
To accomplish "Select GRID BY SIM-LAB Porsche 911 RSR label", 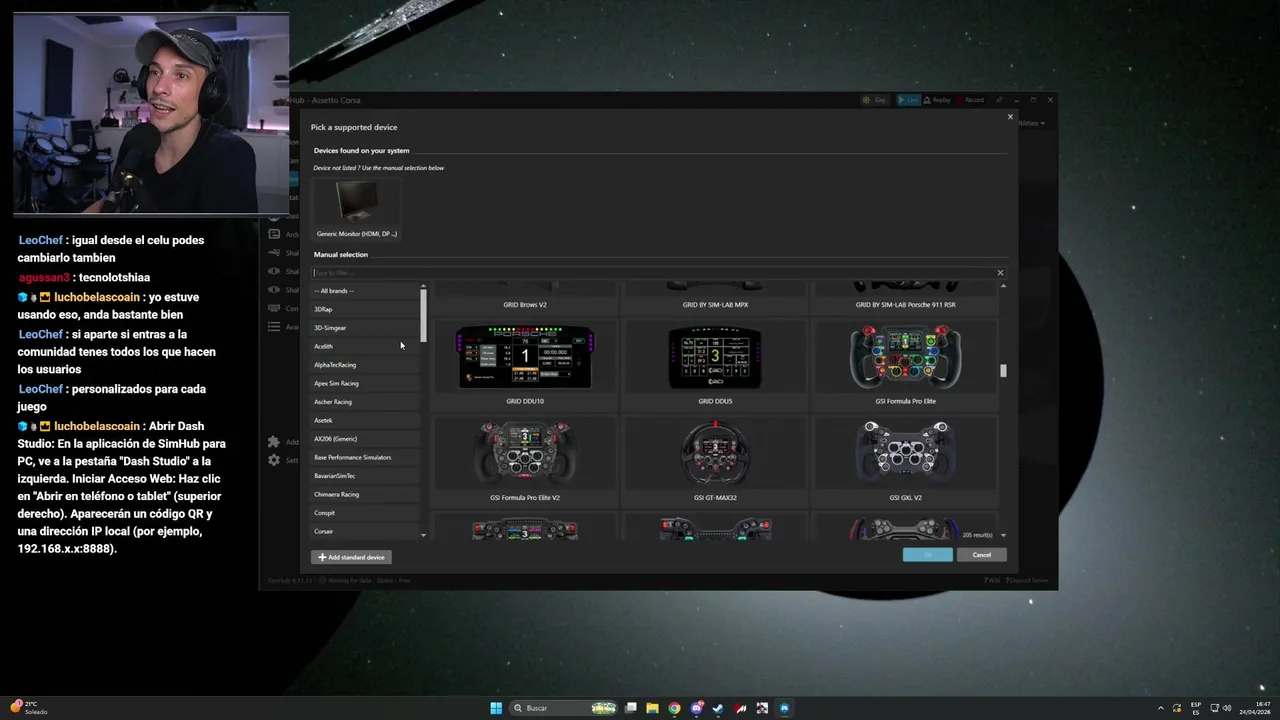I will 905,305.
